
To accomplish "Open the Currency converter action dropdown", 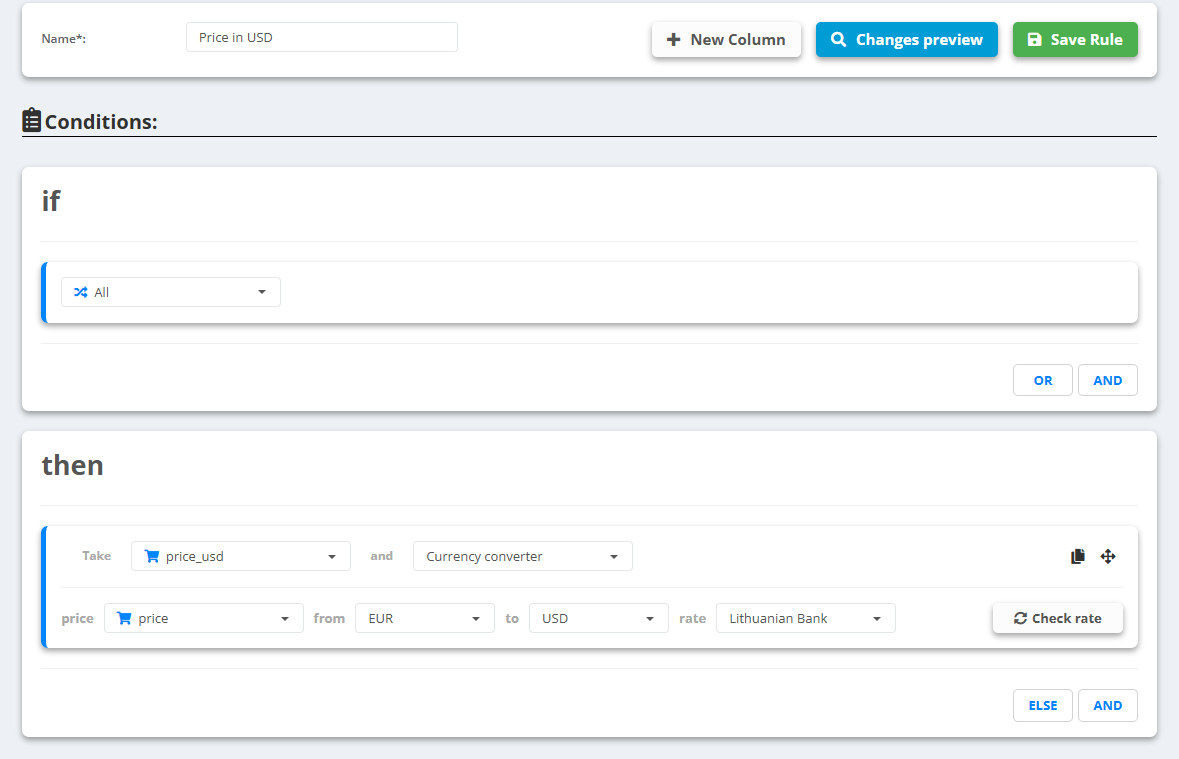I will click(523, 556).
